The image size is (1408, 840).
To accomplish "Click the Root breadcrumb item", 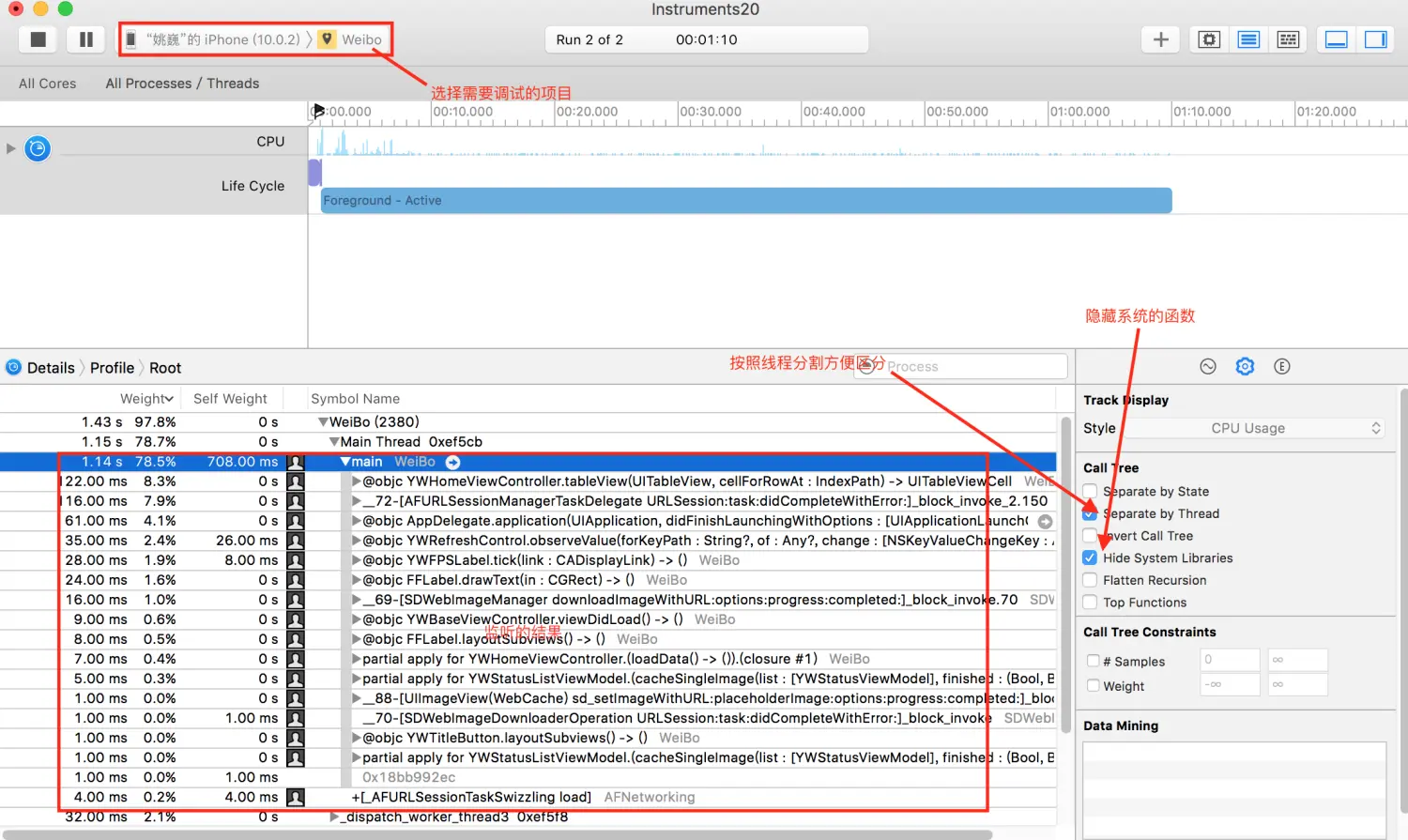I will pyautogui.click(x=165, y=368).
